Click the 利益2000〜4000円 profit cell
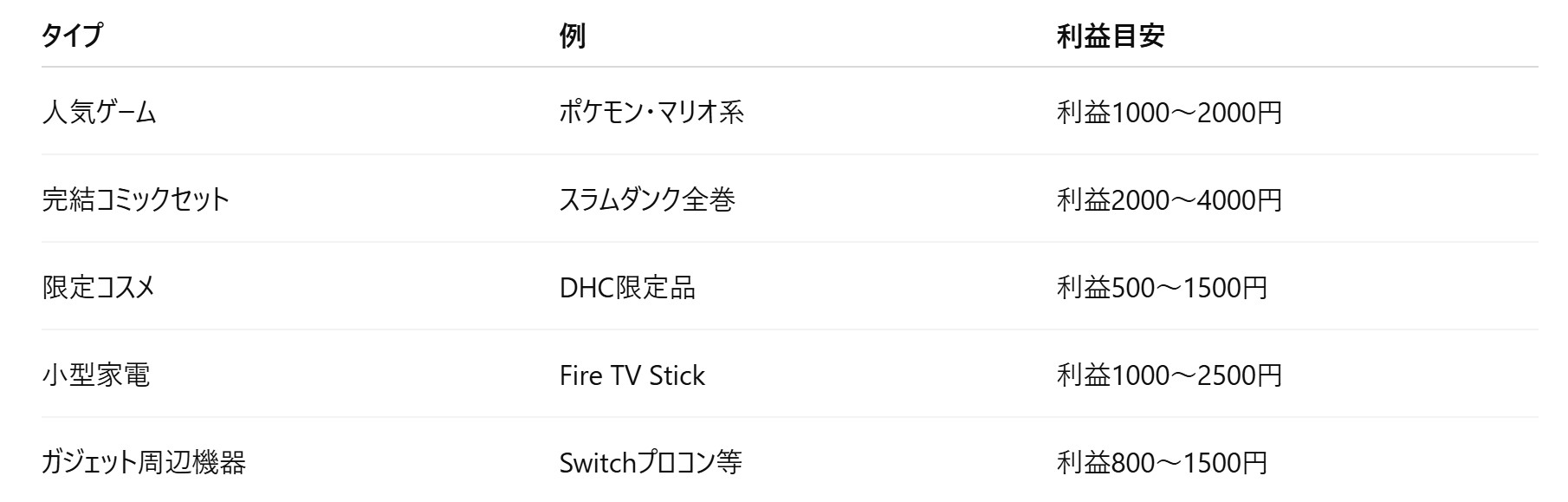 (x=1169, y=200)
